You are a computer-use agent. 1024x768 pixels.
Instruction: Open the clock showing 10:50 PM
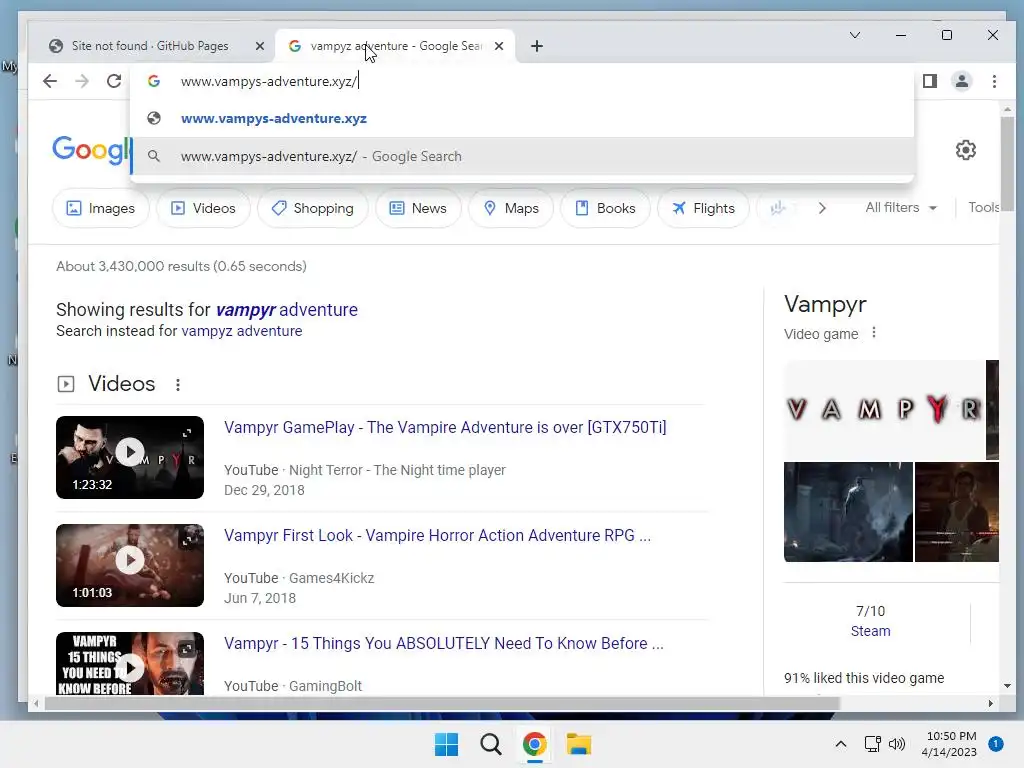click(949, 744)
